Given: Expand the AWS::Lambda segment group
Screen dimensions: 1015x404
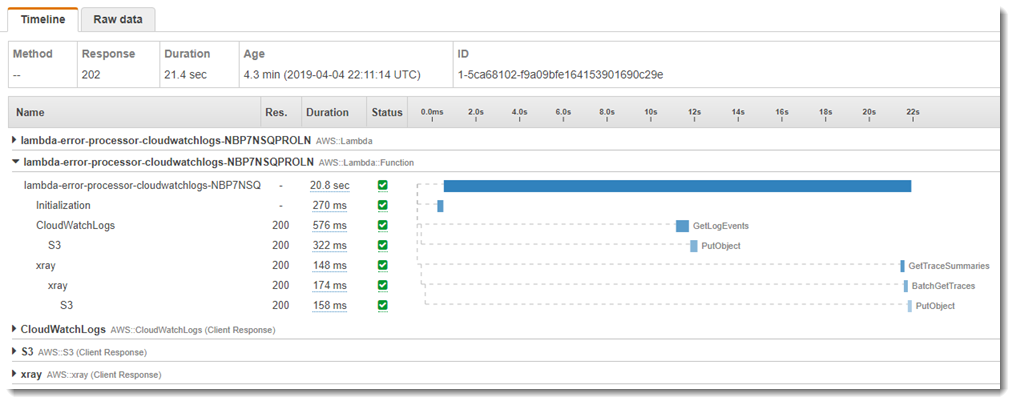Looking at the screenshot, I should [x=15, y=139].
